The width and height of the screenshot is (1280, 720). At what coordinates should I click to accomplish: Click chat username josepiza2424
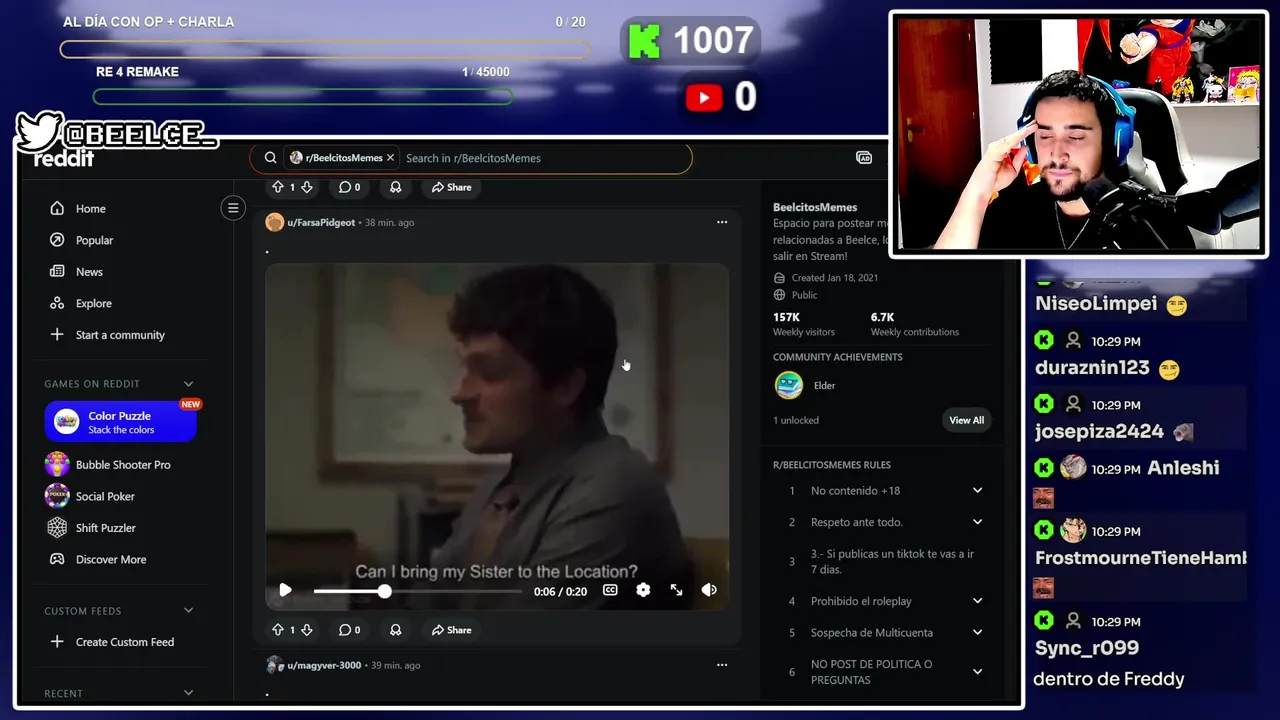click(x=1099, y=432)
